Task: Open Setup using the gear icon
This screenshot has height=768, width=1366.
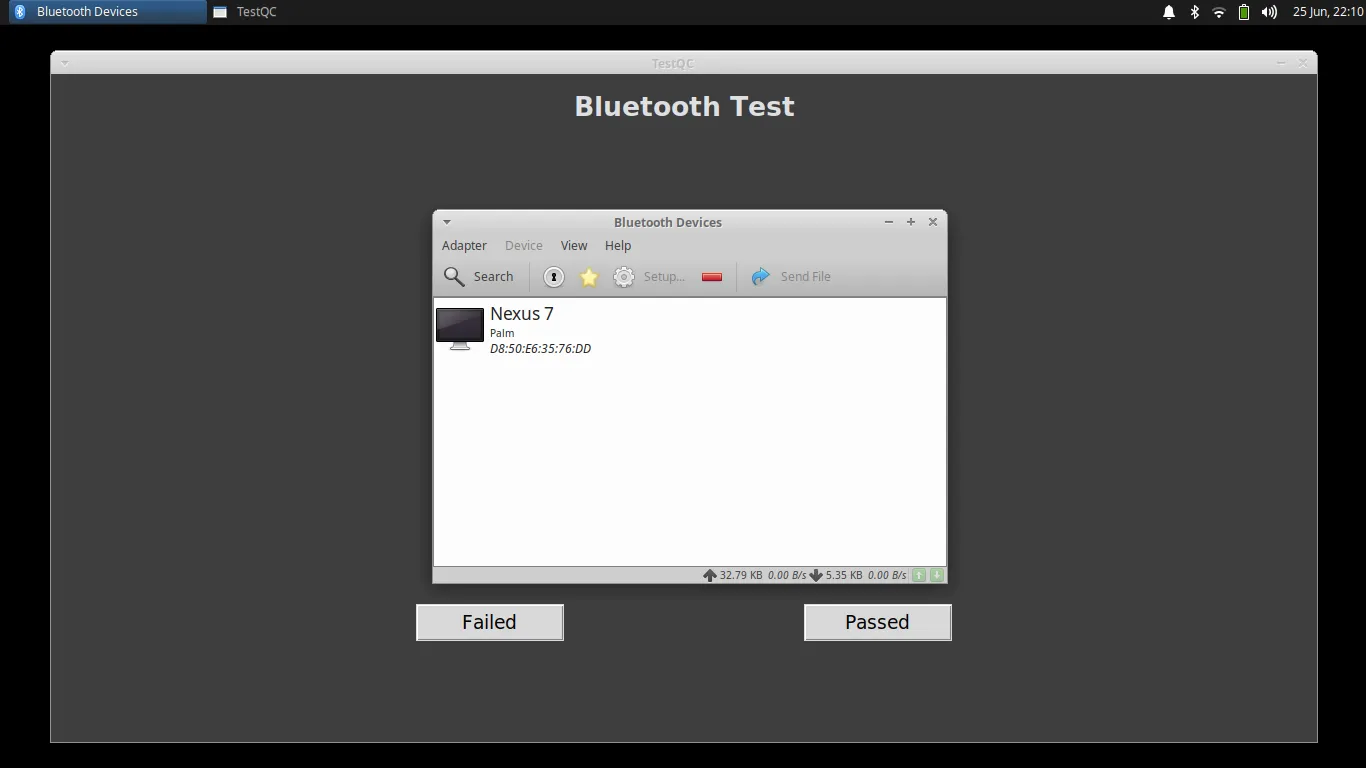Action: pos(624,276)
